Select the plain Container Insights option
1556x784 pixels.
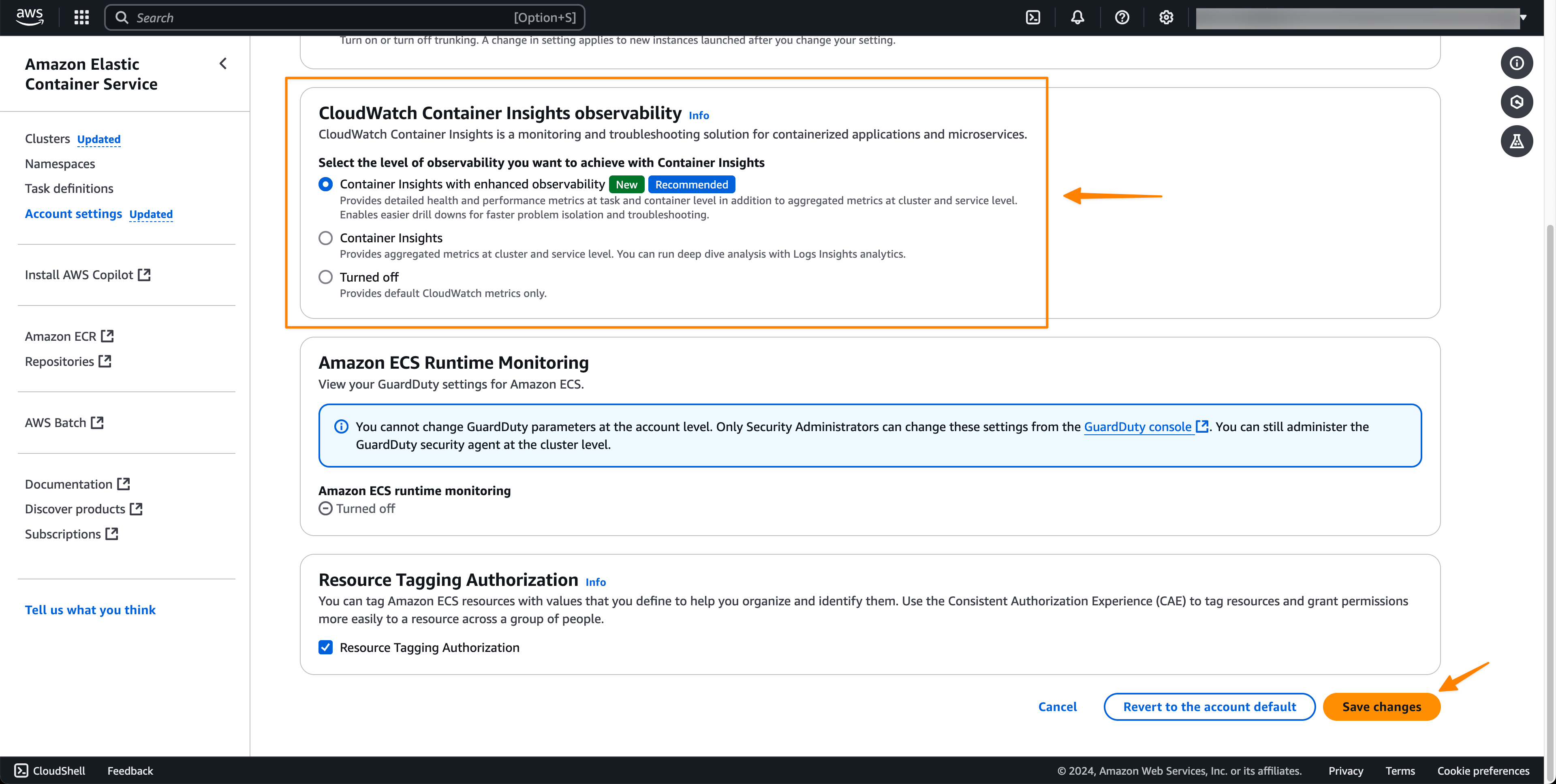point(325,238)
